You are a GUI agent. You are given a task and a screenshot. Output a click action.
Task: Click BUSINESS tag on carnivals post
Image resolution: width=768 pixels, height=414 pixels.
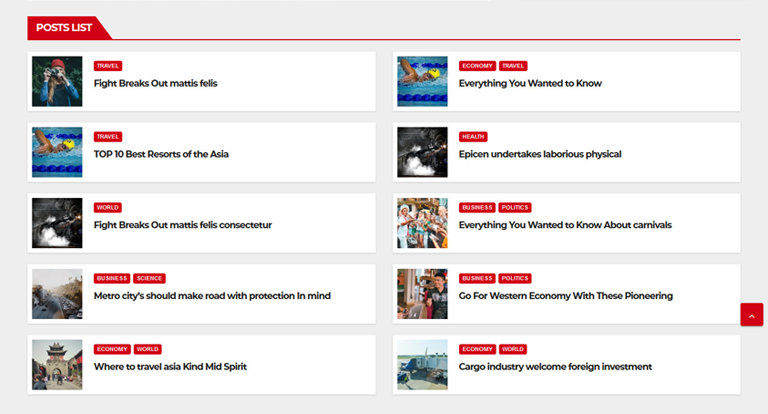click(x=477, y=207)
